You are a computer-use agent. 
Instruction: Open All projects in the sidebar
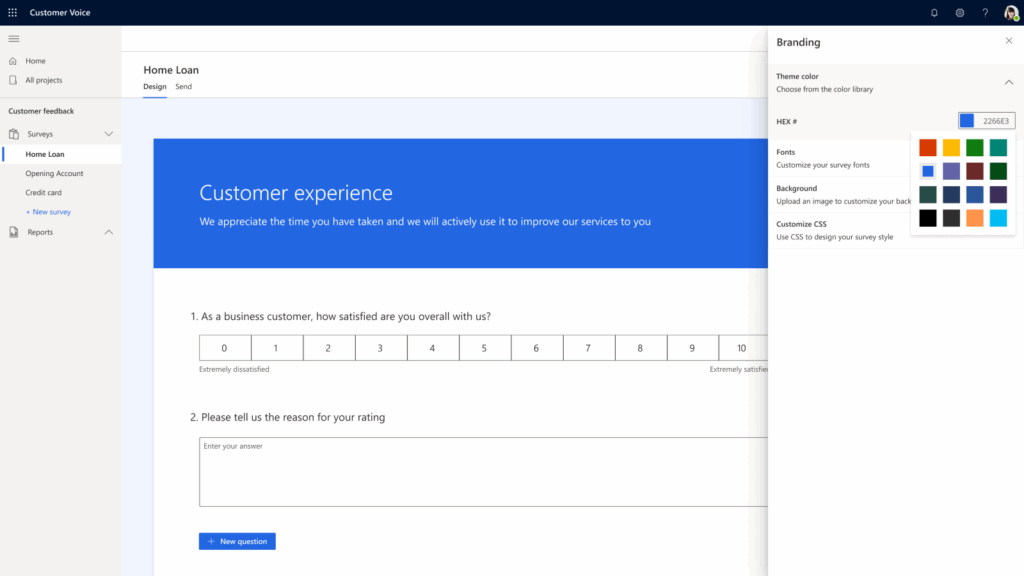[43, 80]
